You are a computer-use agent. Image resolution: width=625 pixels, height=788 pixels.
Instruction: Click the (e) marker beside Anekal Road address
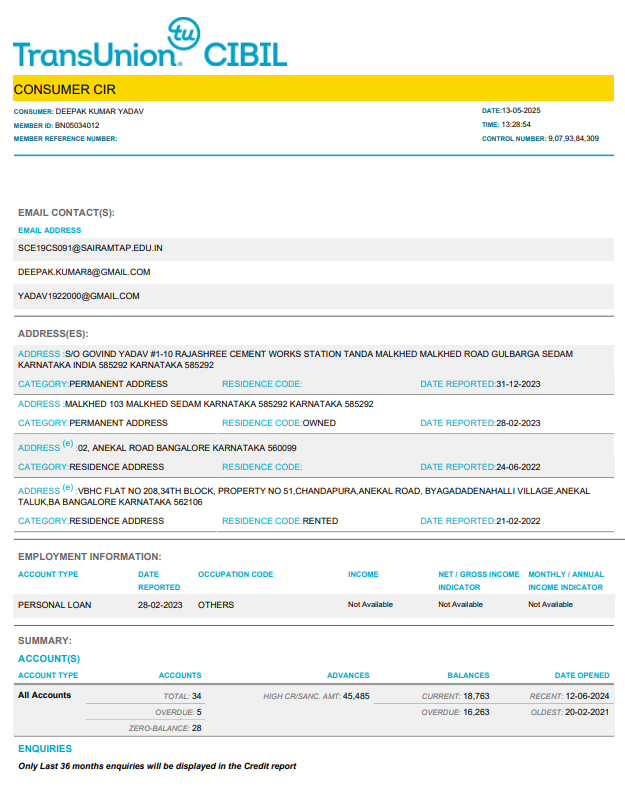point(68,444)
